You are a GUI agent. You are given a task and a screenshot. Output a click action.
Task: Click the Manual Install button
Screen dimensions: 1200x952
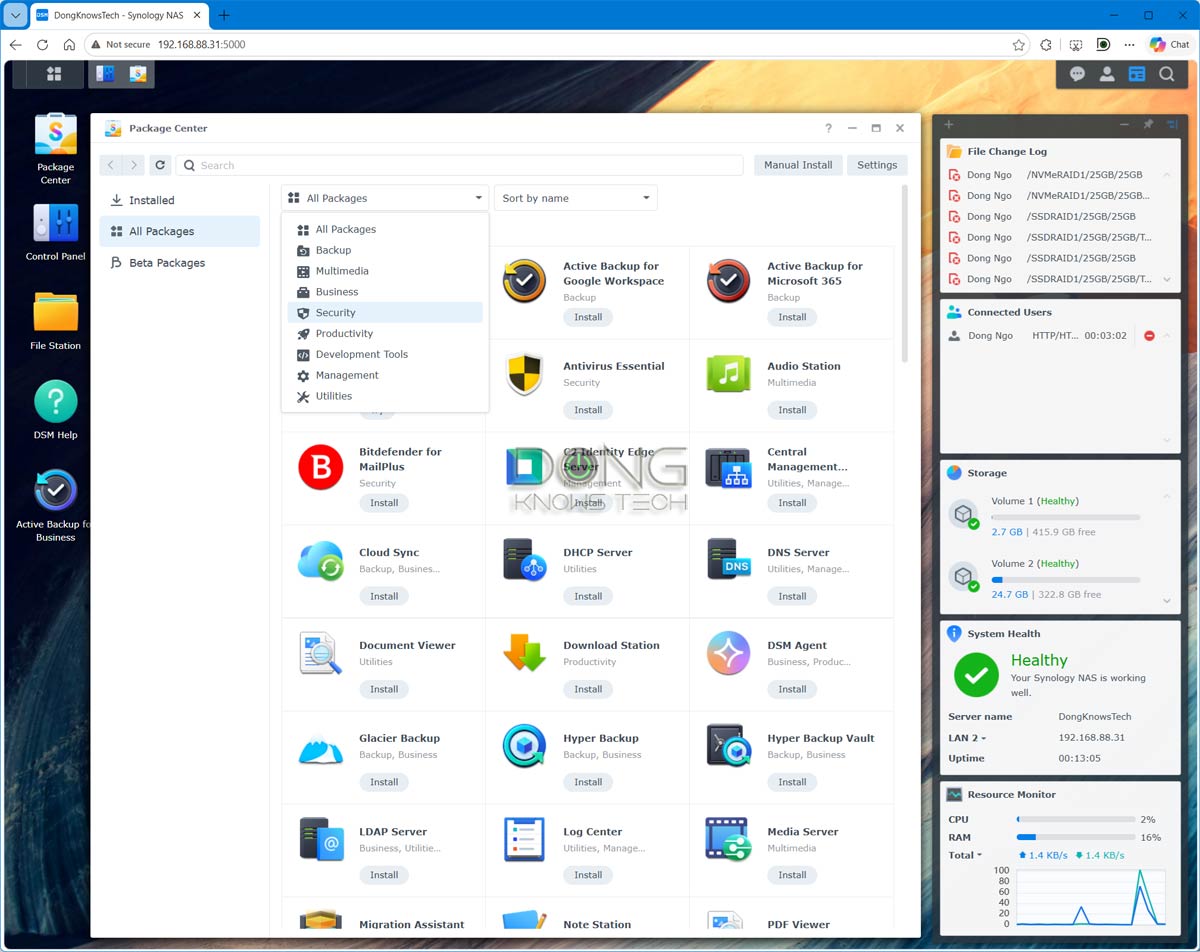(x=798, y=165)
